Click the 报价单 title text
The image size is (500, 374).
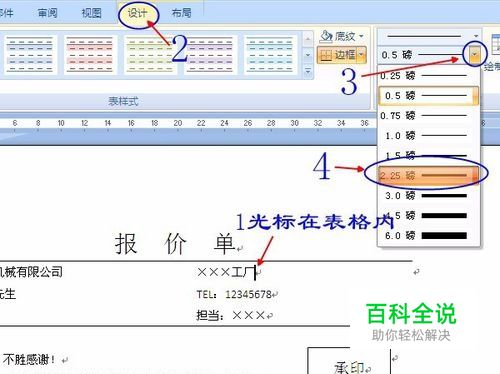point(175,244)
